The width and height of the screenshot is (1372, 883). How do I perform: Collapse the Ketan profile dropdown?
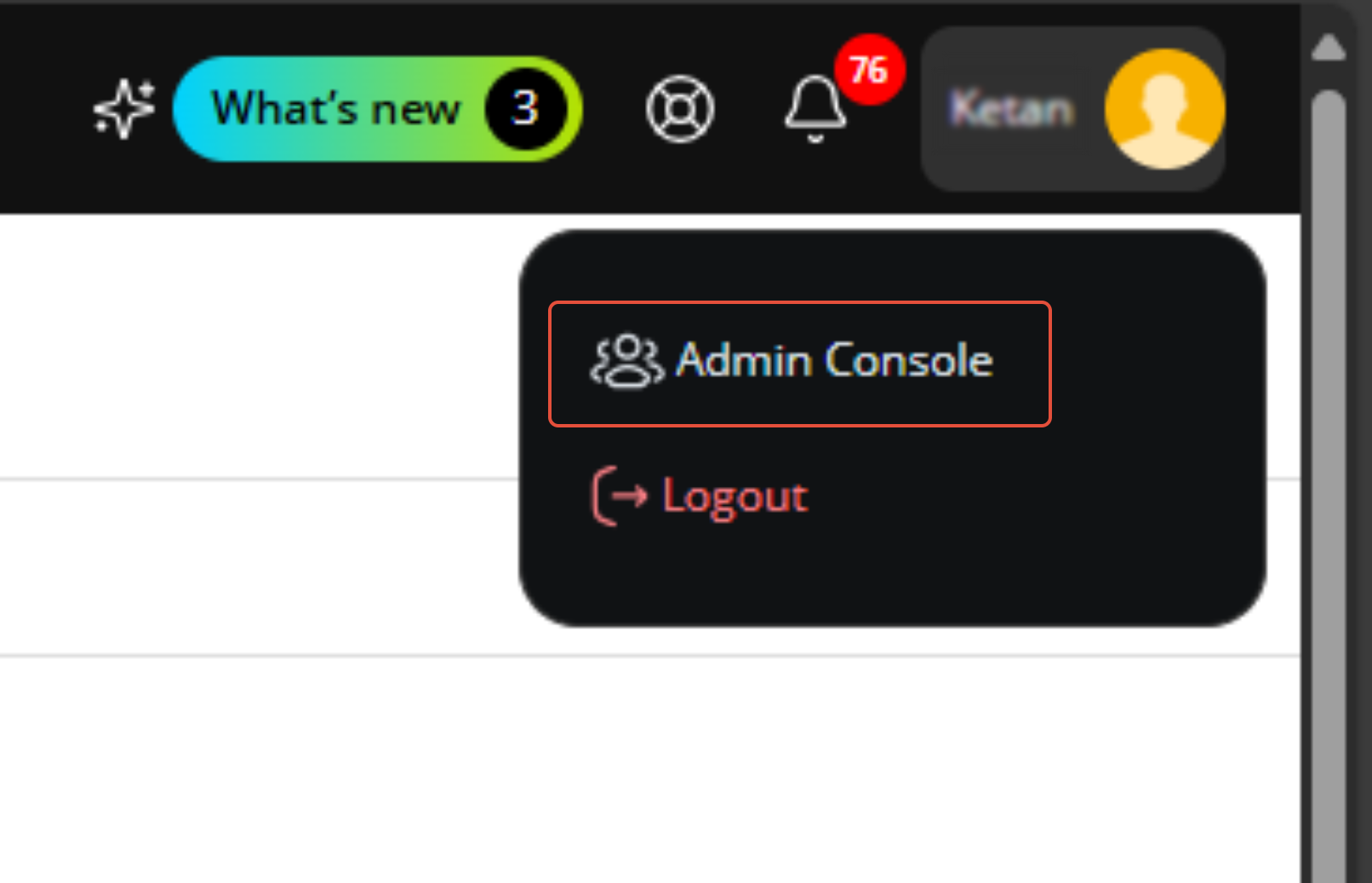(1073, 109)
